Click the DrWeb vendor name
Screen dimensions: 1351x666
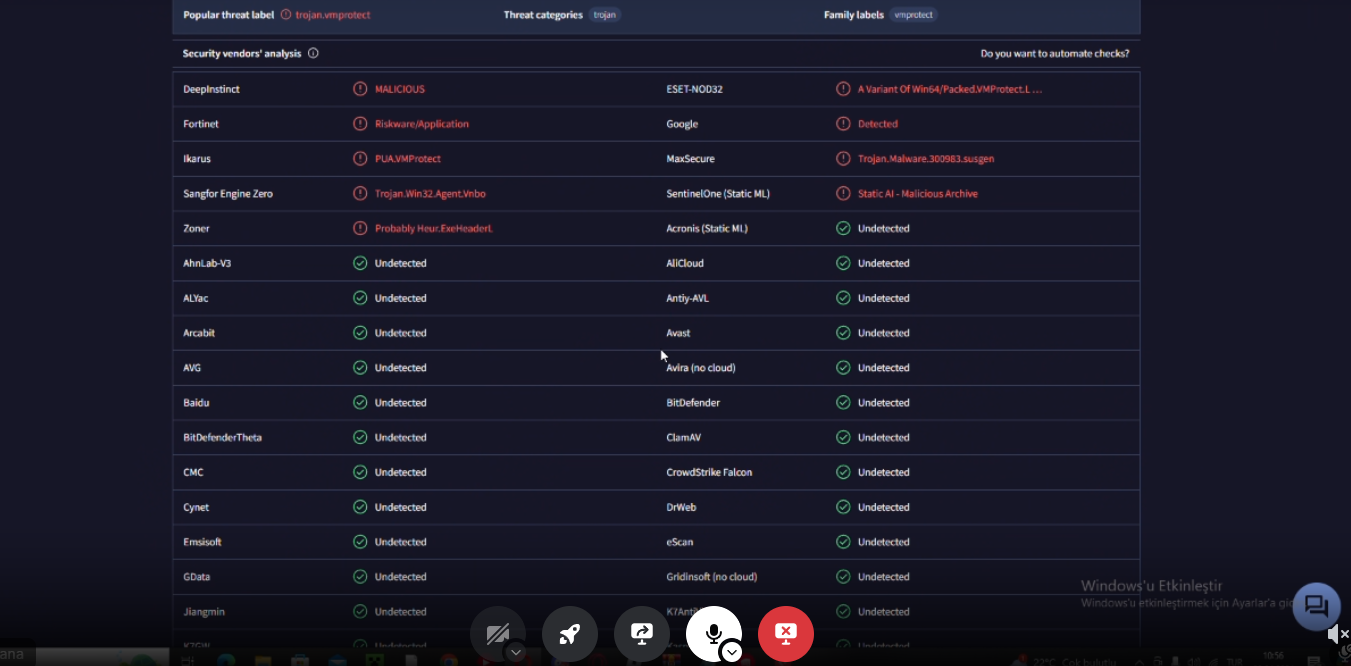(681, 507)
